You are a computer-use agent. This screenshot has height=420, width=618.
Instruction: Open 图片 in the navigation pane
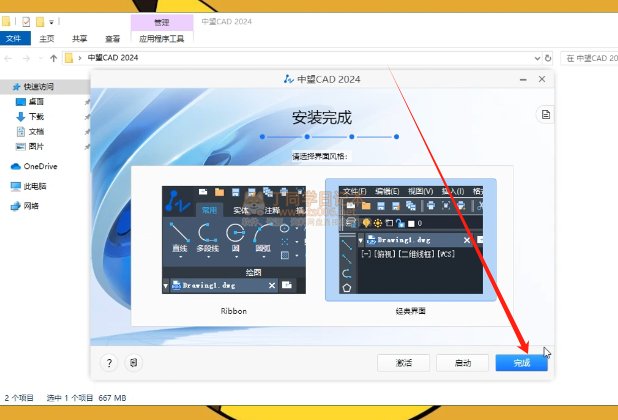point(36,147)
